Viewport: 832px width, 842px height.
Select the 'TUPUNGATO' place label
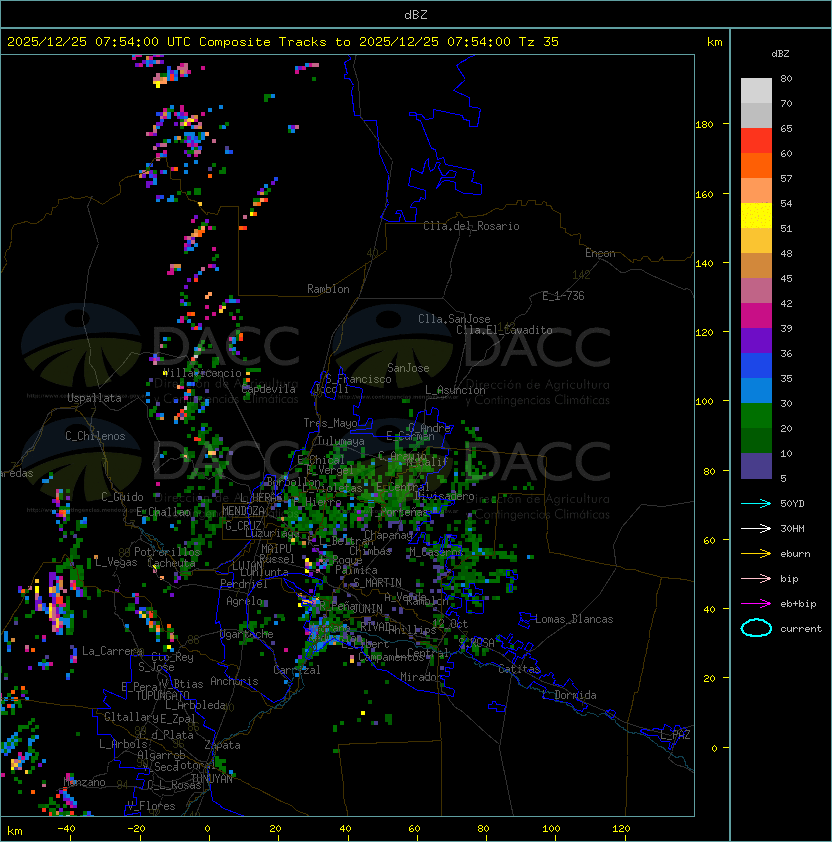tap(162, 696)
